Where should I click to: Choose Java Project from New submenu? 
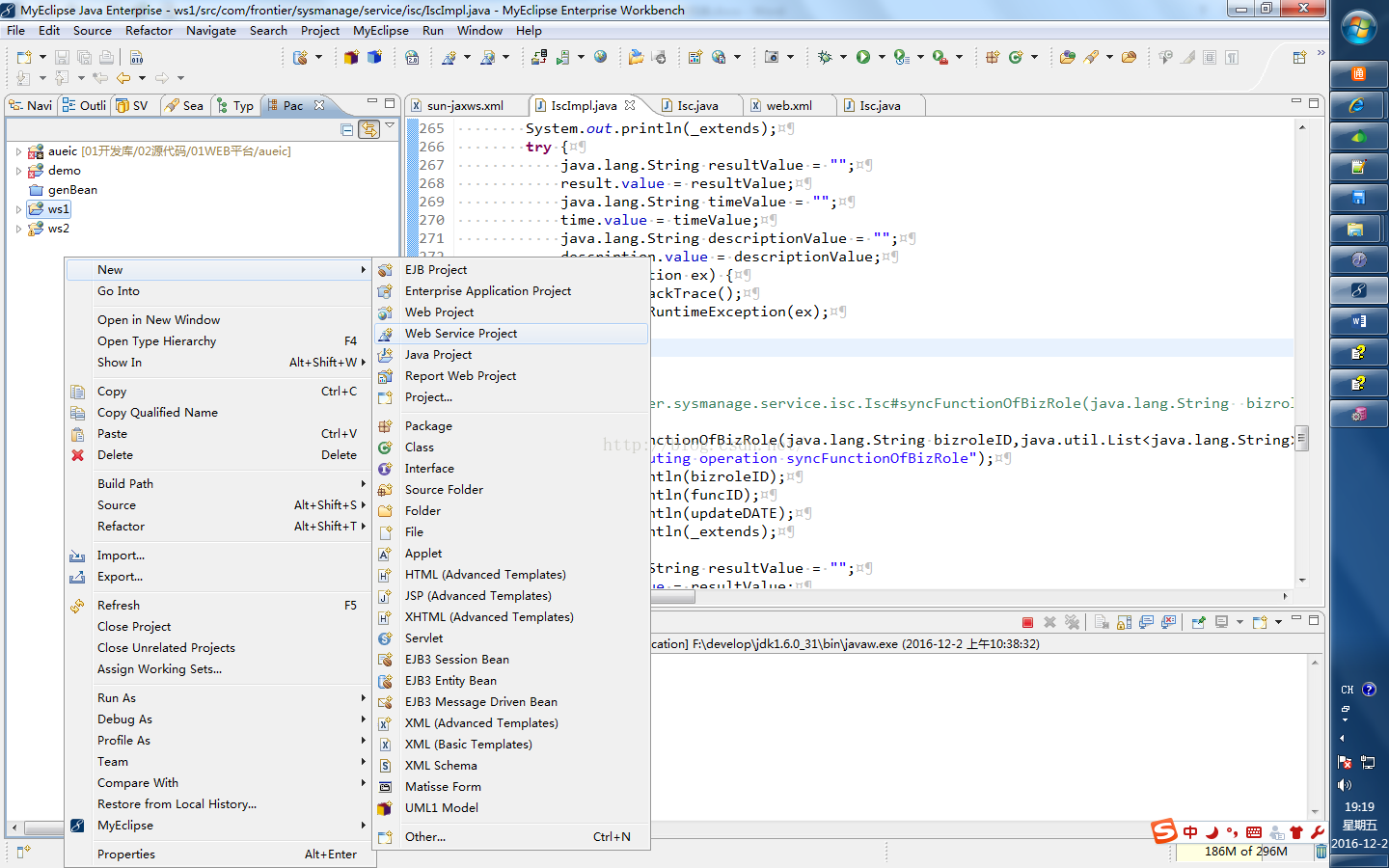pyautogui.click(x=511, y=355)
